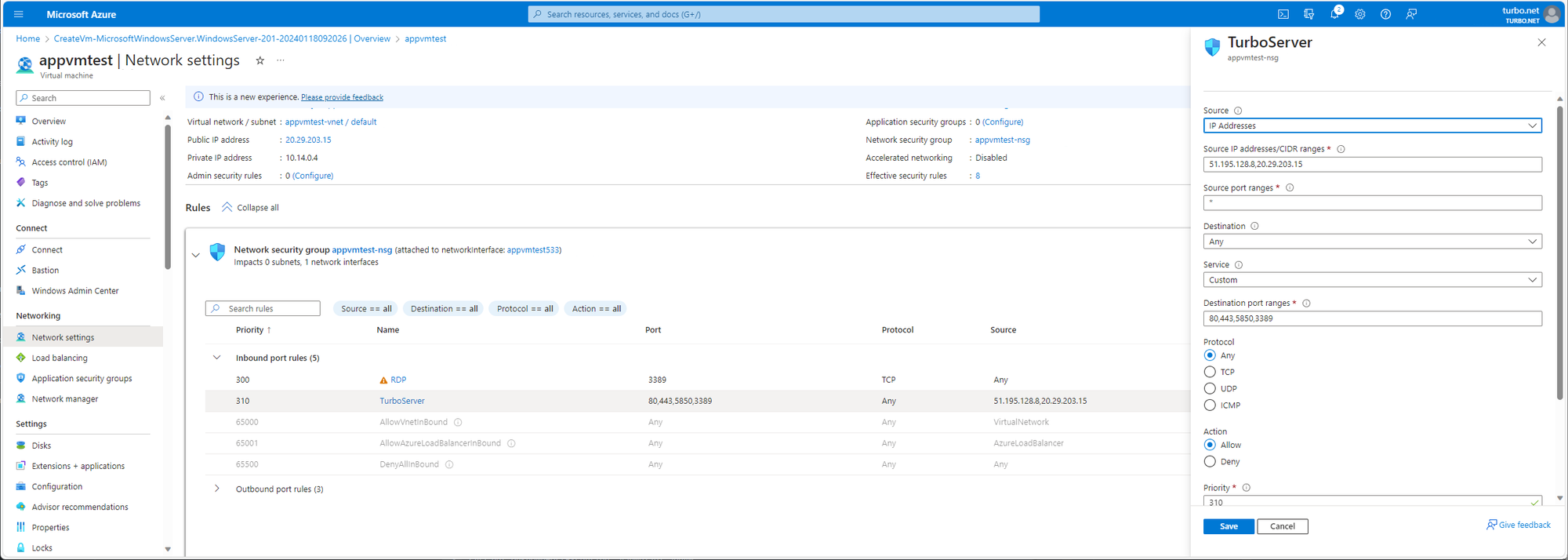The width and height of the screenshot is (1568, 560).
Task: Open the Protocol == all filter
Action: coord(524,309)
